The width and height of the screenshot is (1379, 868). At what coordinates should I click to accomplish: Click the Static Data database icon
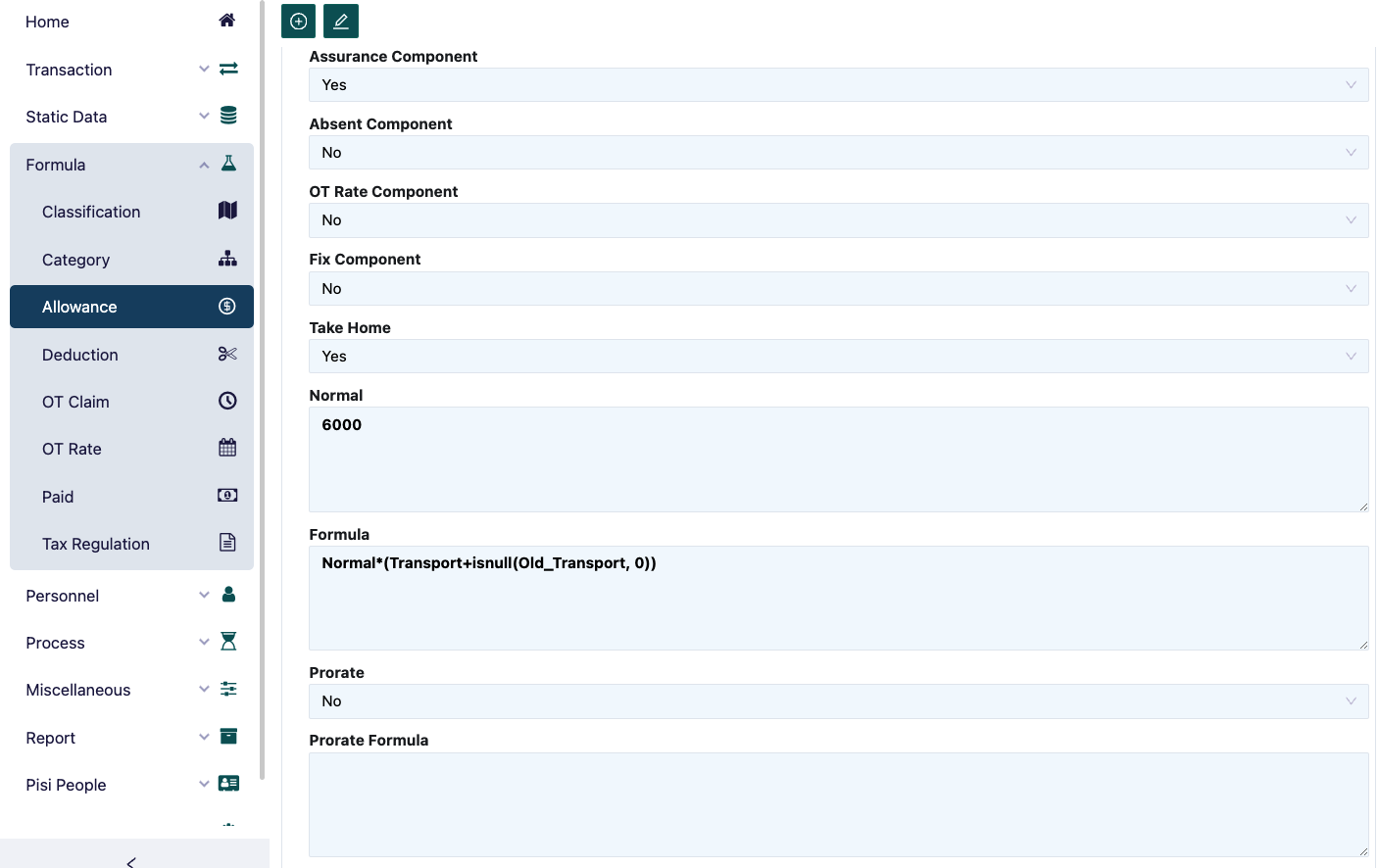(x=227, y=115)
